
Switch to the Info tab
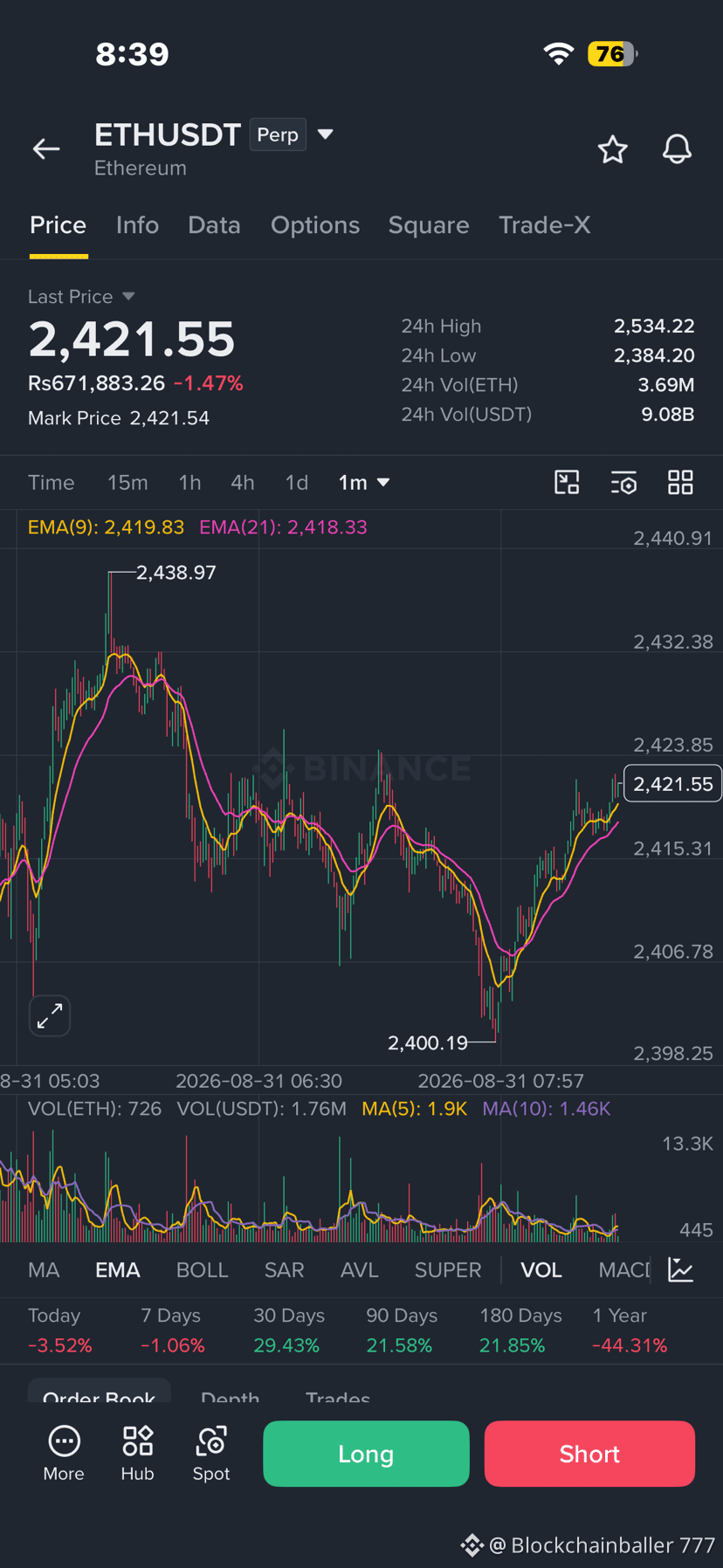click(137, 225)
